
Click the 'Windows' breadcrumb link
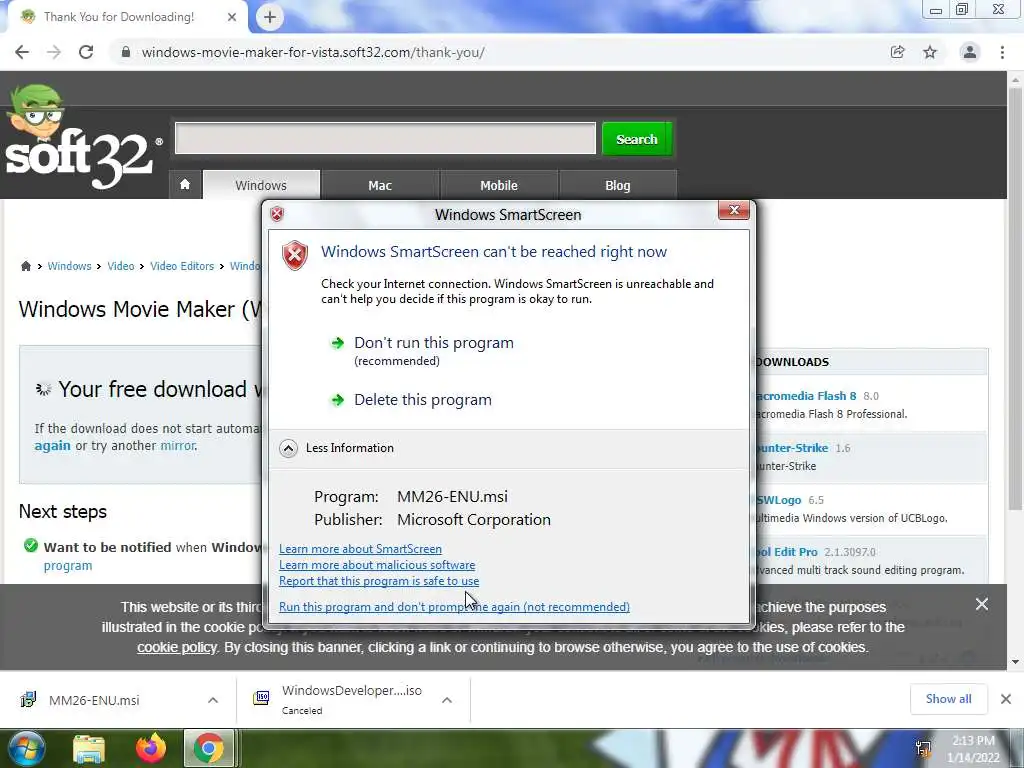tap(69, 266)
